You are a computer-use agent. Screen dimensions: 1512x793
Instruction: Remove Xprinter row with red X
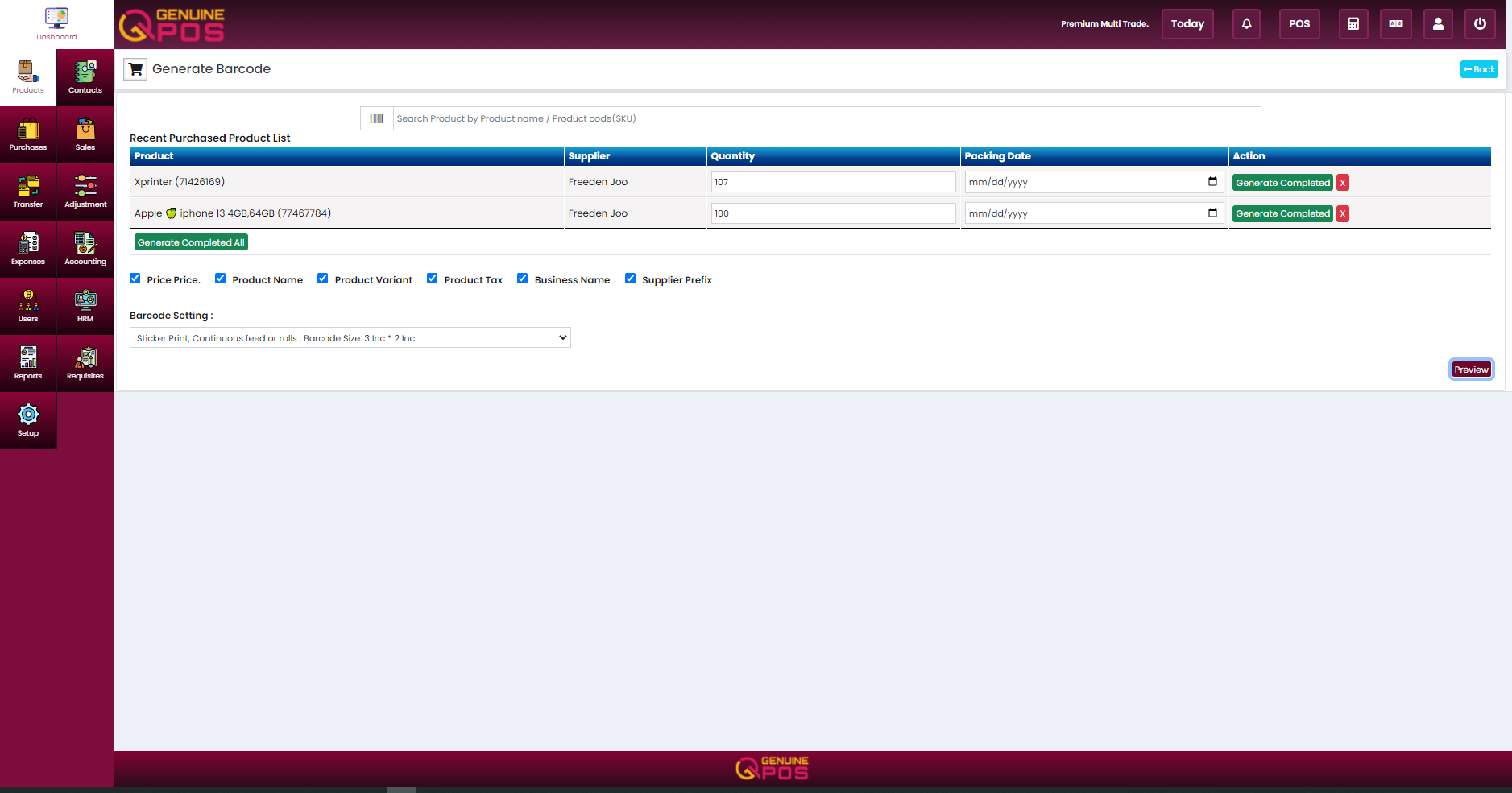1343,183
